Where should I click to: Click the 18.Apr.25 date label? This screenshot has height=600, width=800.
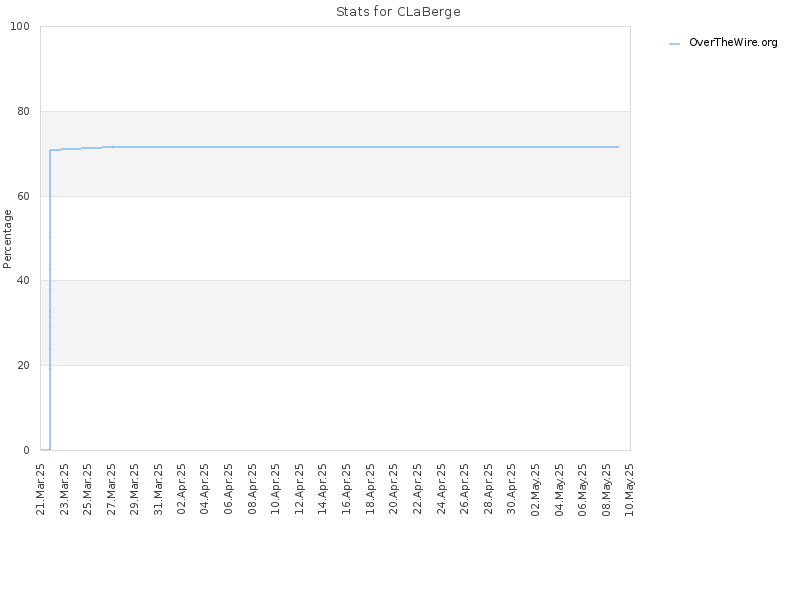[370, 489]
